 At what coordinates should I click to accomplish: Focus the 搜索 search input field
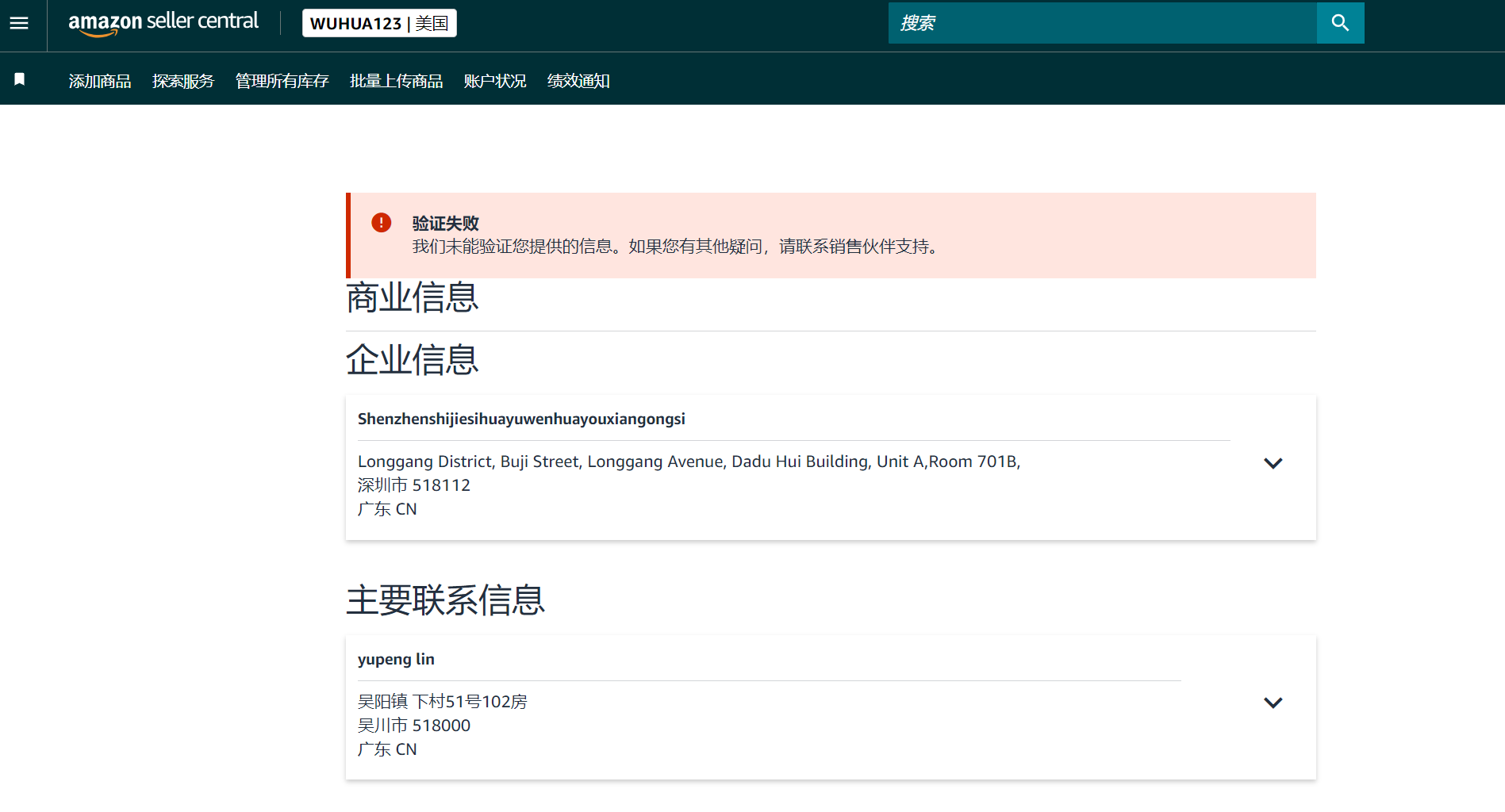click(1102, 23)
